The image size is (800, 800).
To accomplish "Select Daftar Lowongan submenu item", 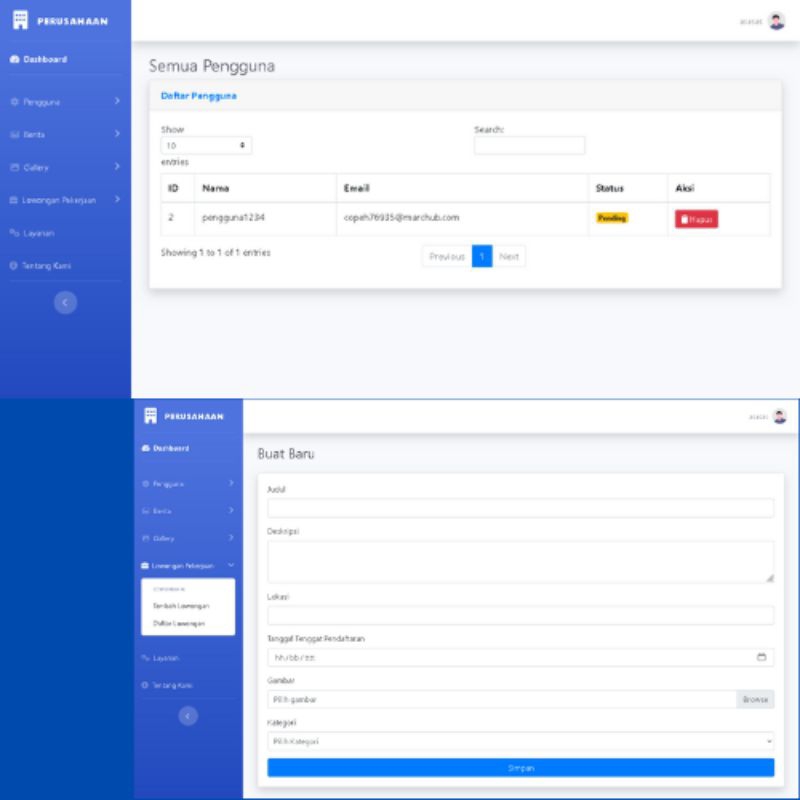I will coord(179,623).
